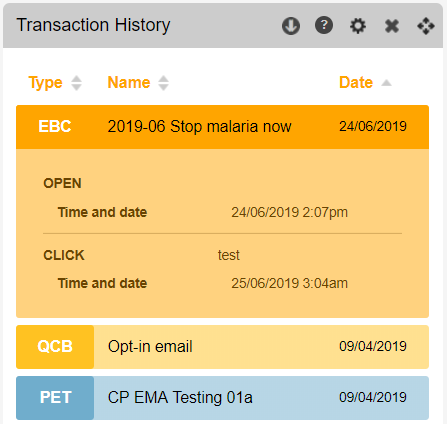Screen dimensions: 447x424
Task: Toggle sort arrows next to Name
Action: 163,83
